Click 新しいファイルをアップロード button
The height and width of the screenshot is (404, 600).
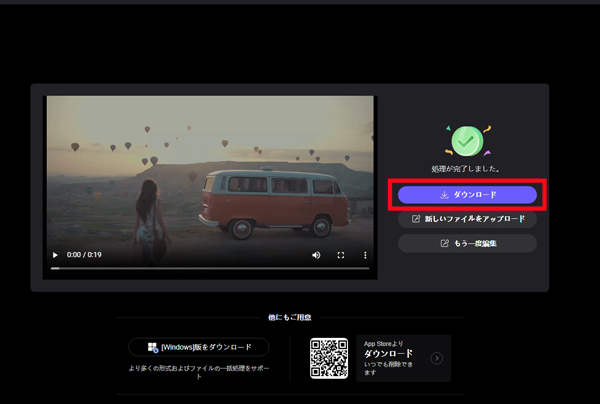(x=467, y=219)
